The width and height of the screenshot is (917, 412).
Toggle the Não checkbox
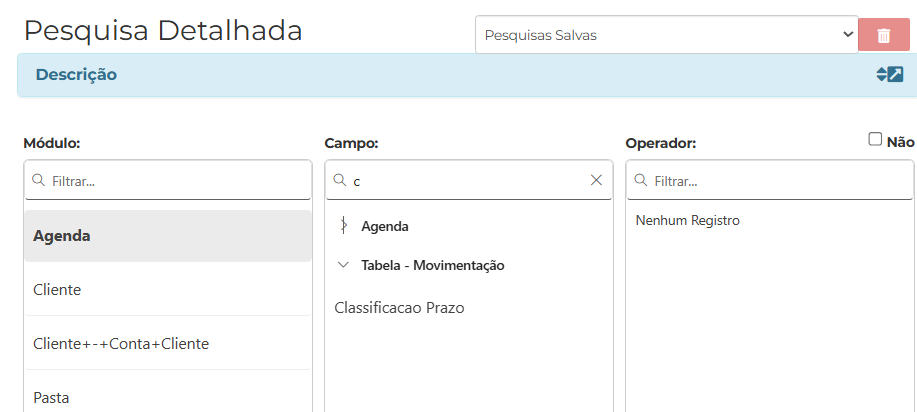tap(875, 139)
